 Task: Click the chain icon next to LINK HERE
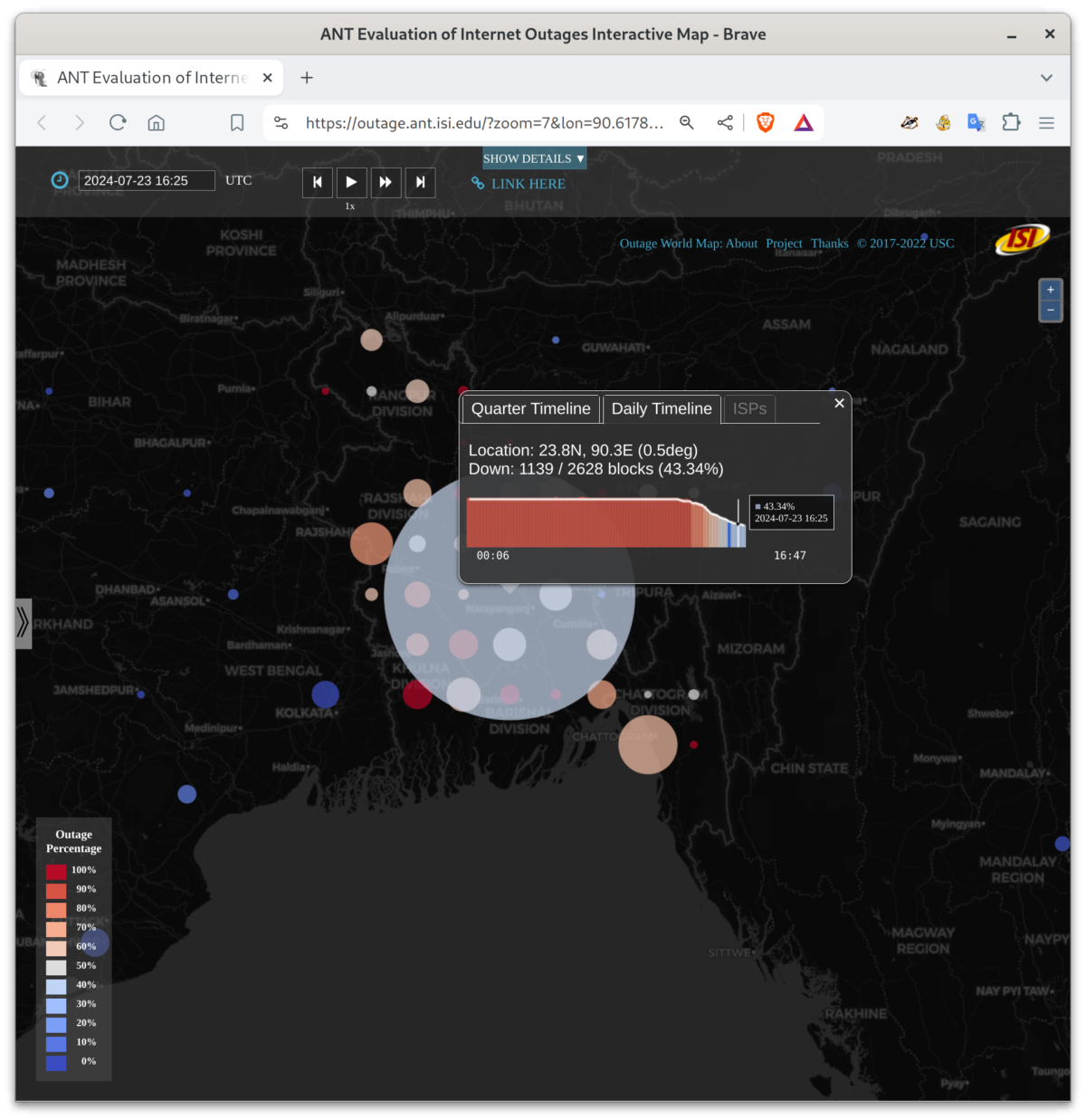click(477, 183)
